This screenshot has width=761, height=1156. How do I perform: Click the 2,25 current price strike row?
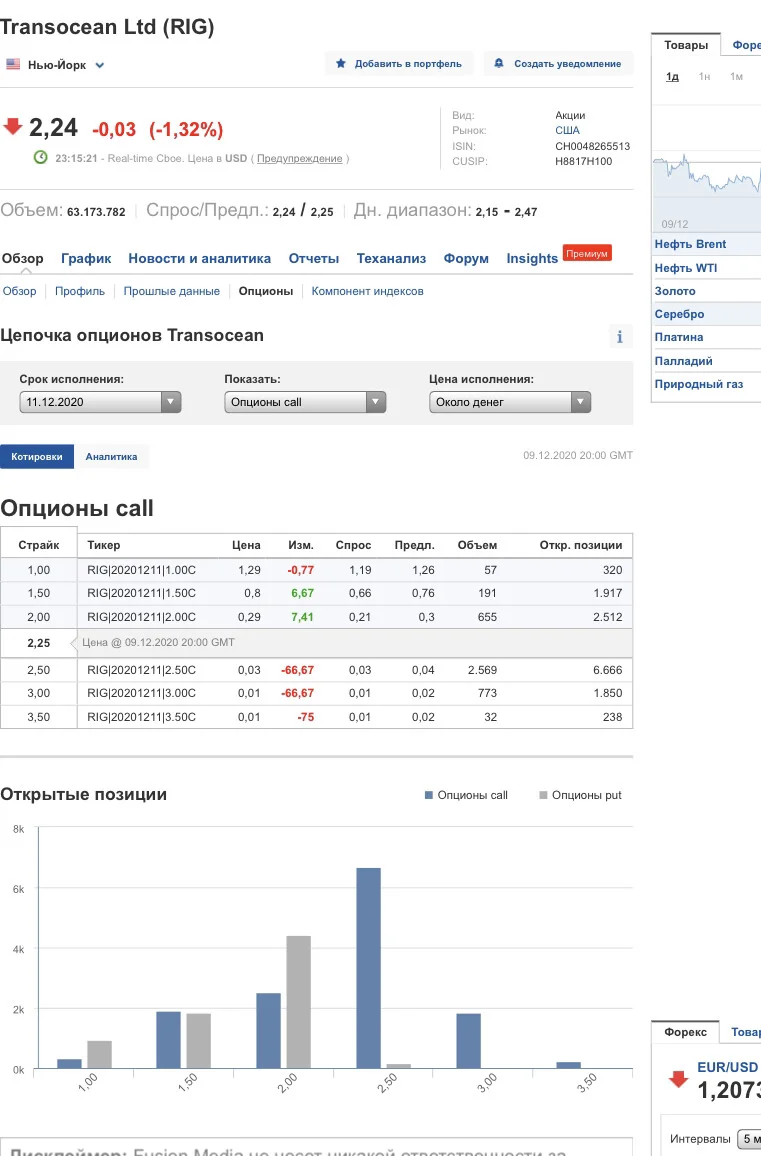pos(316,643)
